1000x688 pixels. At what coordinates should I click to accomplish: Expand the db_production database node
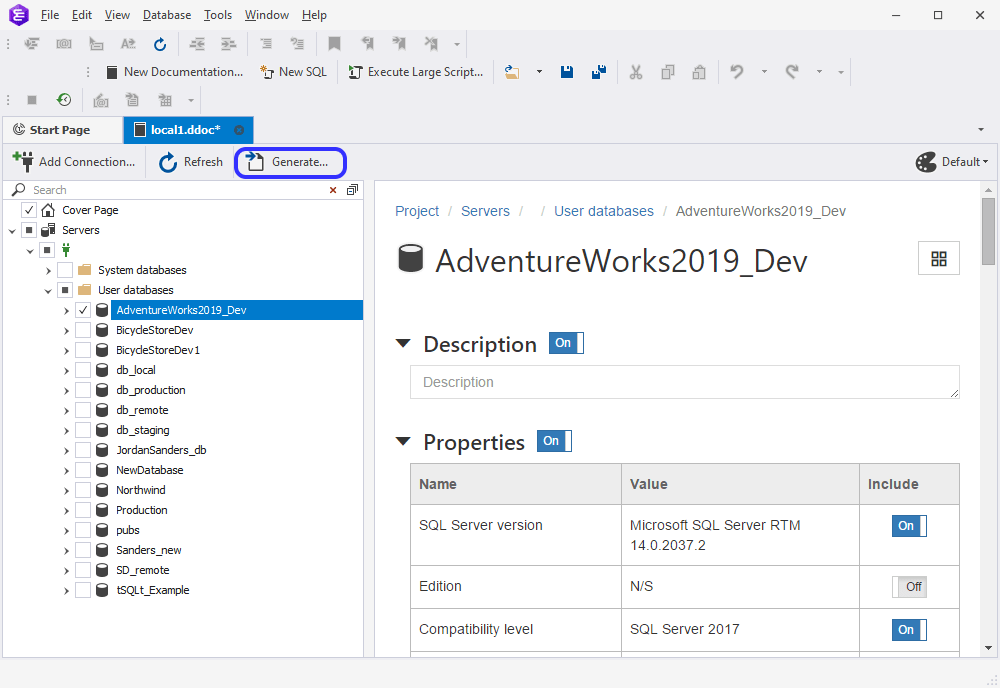point(66,391)
